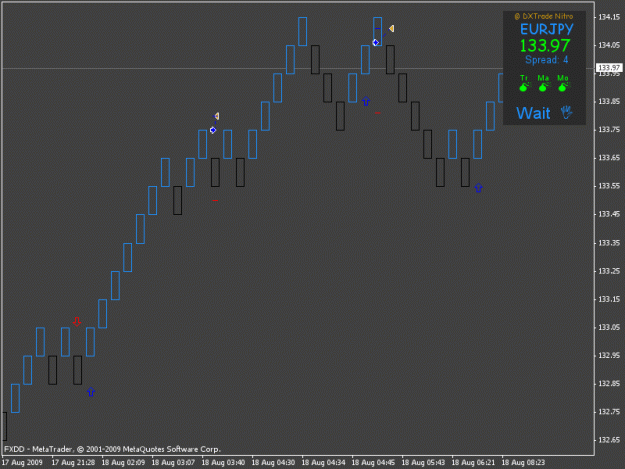The image size is (625, 469).
Task: Click the 133.25 price axis label
Action: click(609, 271)
